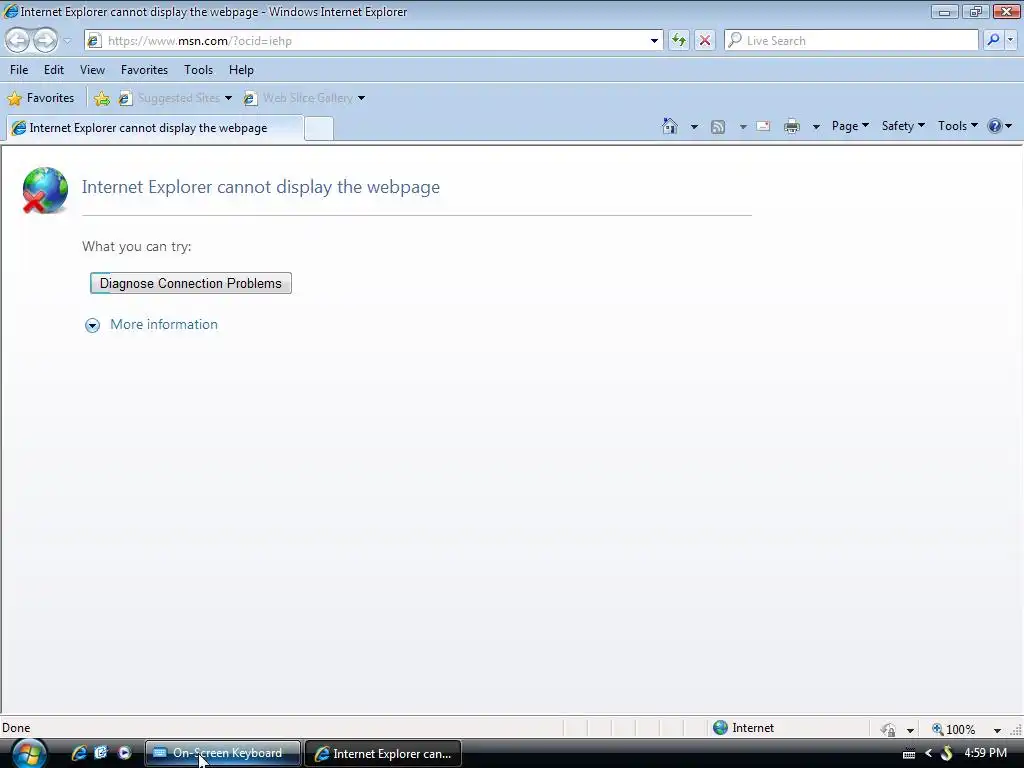
Task: Expand the Web Slice Gallery dropdown arrow
Action: [x=361, y=98]
